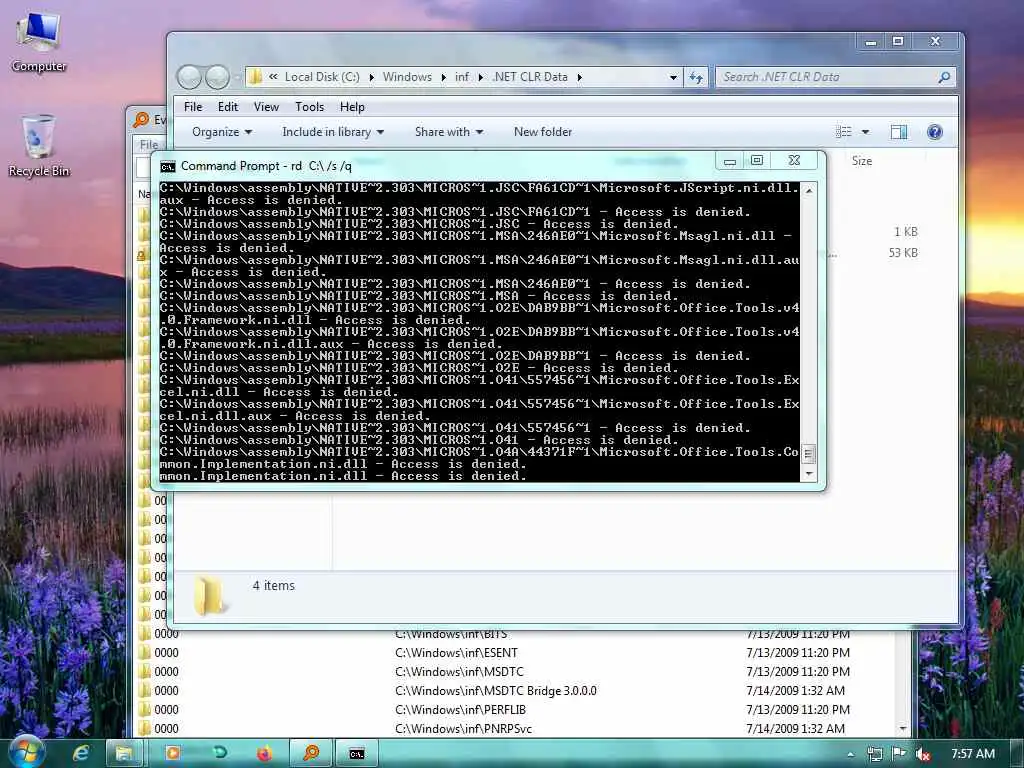Expand the Organize dropdown
The height and width of the screenshot is (768, 1024).
tap(222, 132)
